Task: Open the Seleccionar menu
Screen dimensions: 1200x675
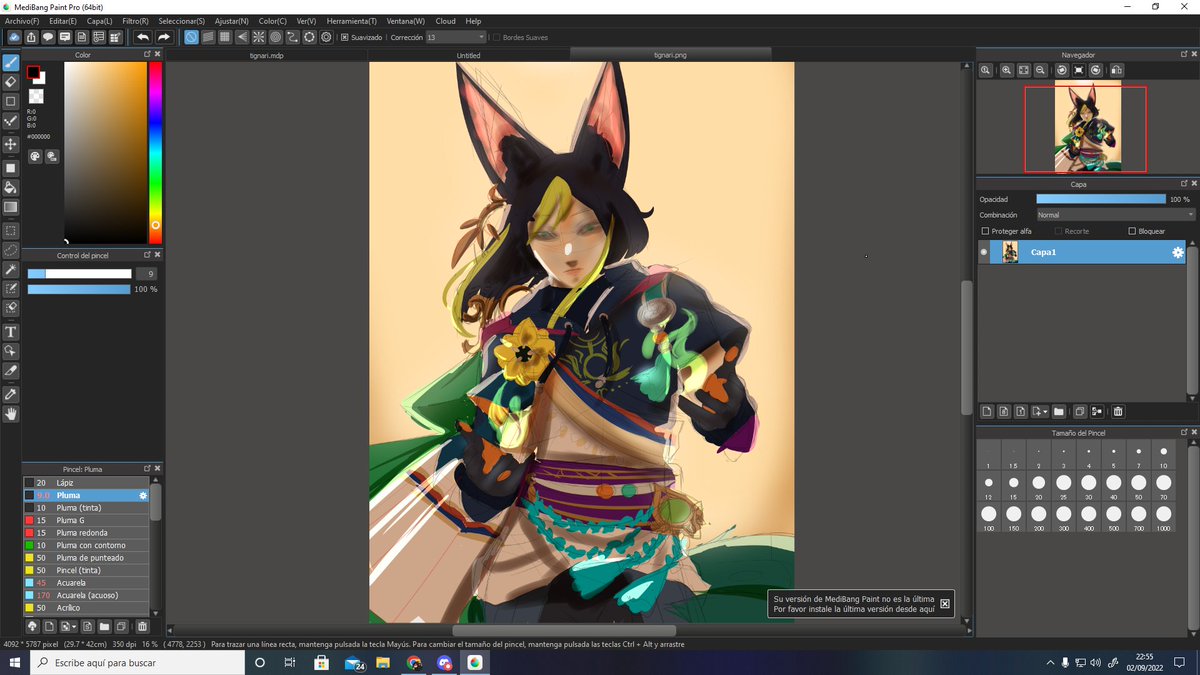Action: (x=182, y=20)
